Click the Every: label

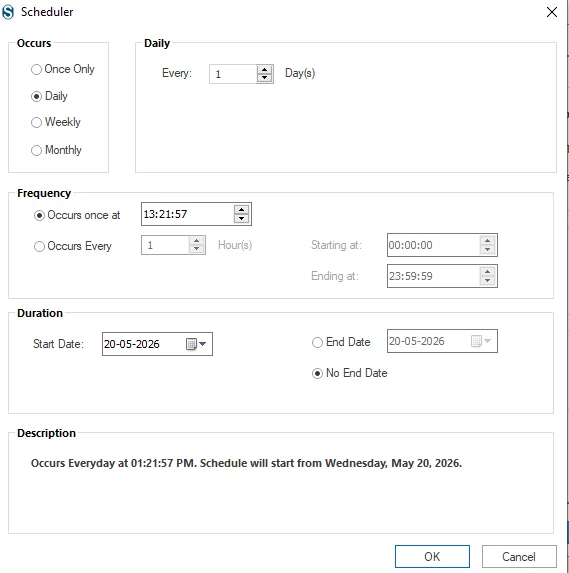tap(177, 73)
